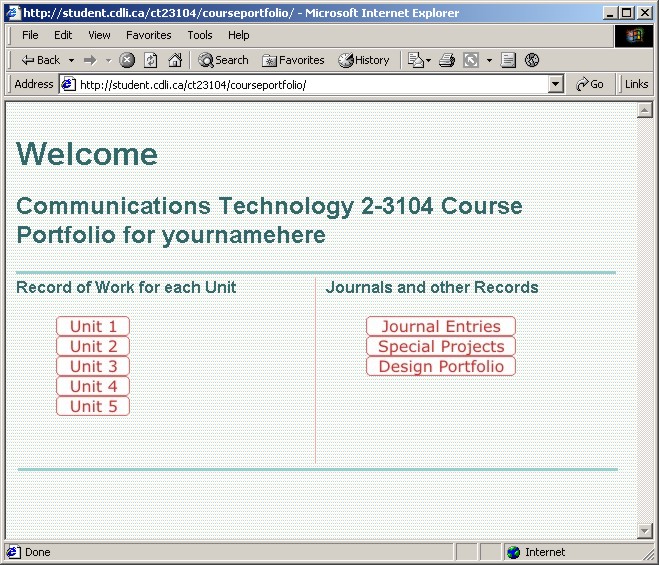The height and width of the screenshot is (565, 659).
Task: Open the Unit 1 link
Action: click(x=93, y=326)
